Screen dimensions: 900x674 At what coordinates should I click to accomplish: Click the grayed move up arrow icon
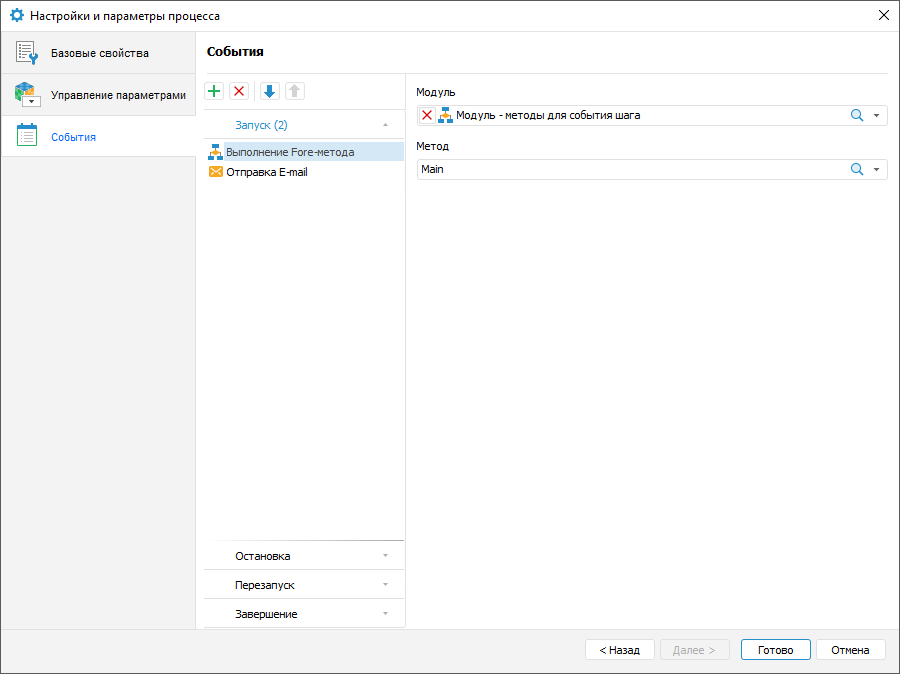pyautogui.click(x=294, y=91)
